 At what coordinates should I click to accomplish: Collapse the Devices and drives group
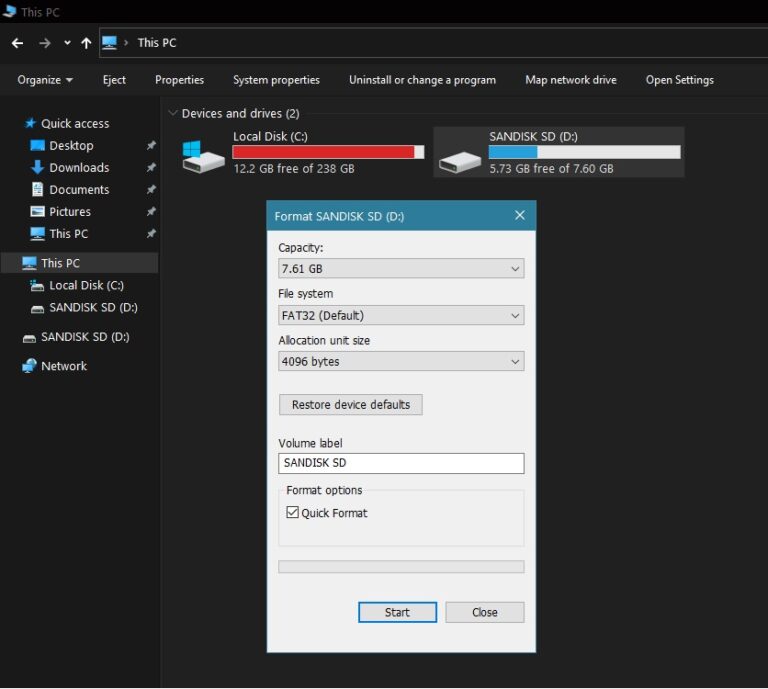[174, 114]
